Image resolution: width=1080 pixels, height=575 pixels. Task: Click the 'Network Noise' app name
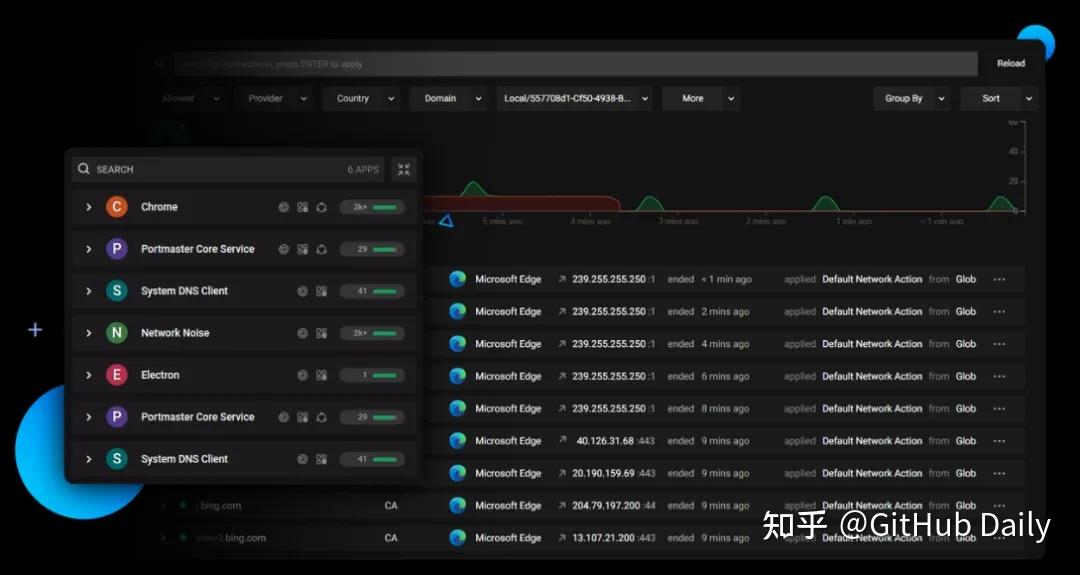175,333
